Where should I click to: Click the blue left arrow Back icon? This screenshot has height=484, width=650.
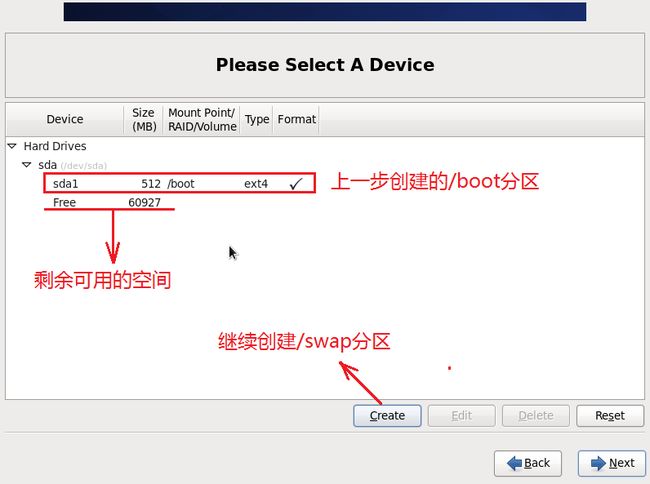coord(514,463)
